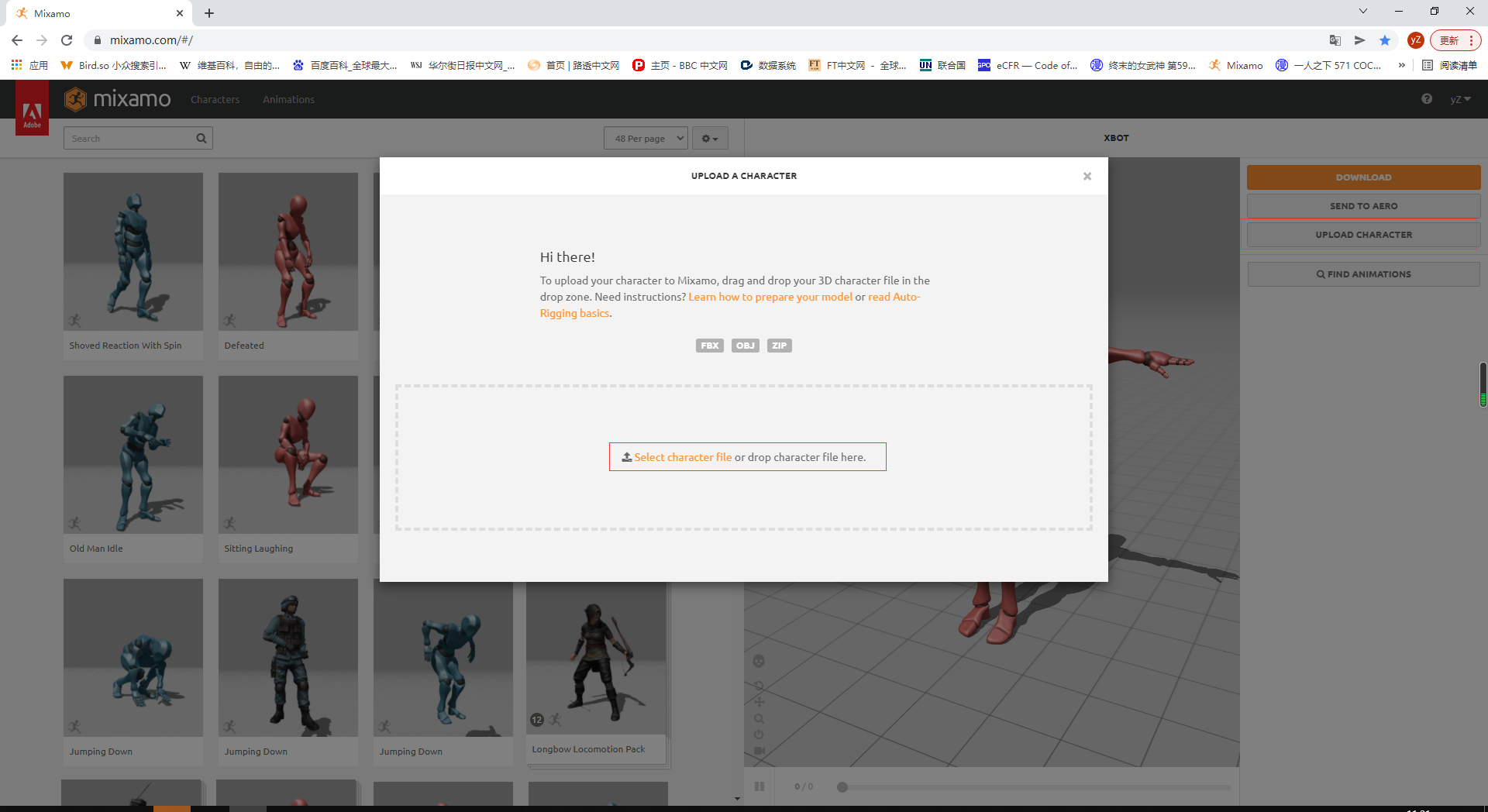Open the 联合国 bookmark
The width and height of the screenshot is (1488, 812).
[x=942, y=66]
